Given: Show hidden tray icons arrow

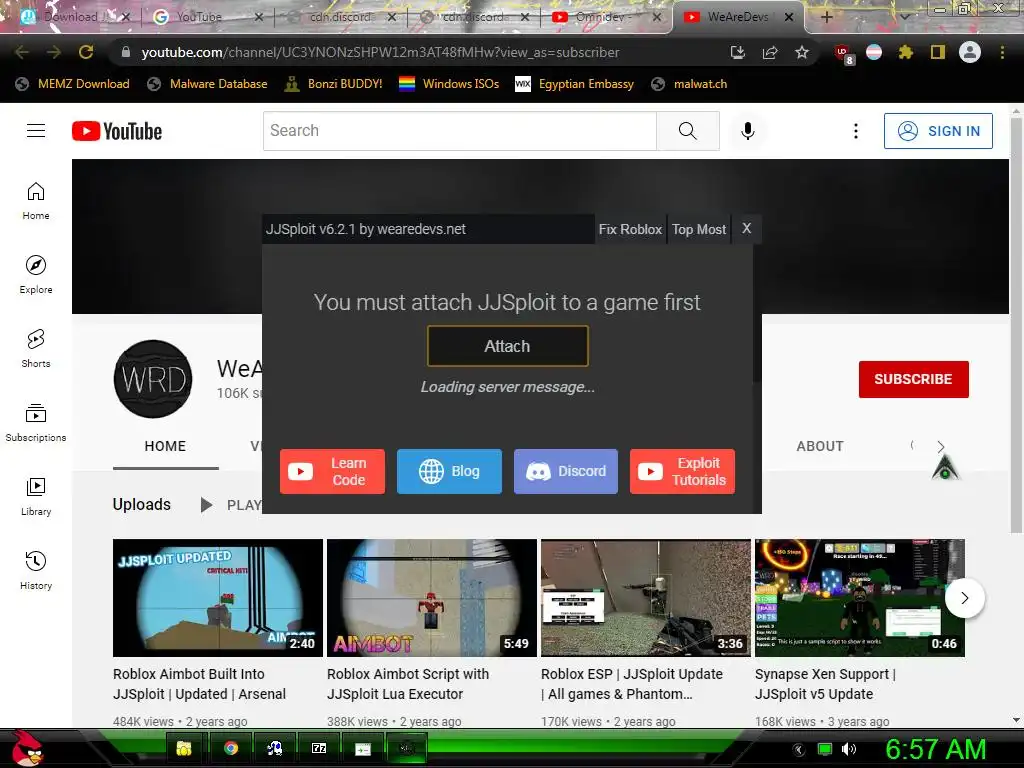Looking at the screenshot, I should point(799,750).
